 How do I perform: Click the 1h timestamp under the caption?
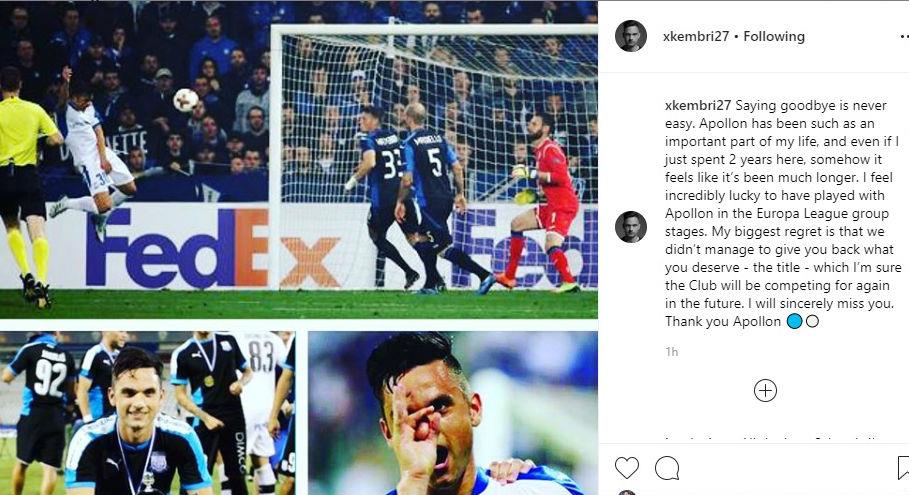[x=671, y=352]
